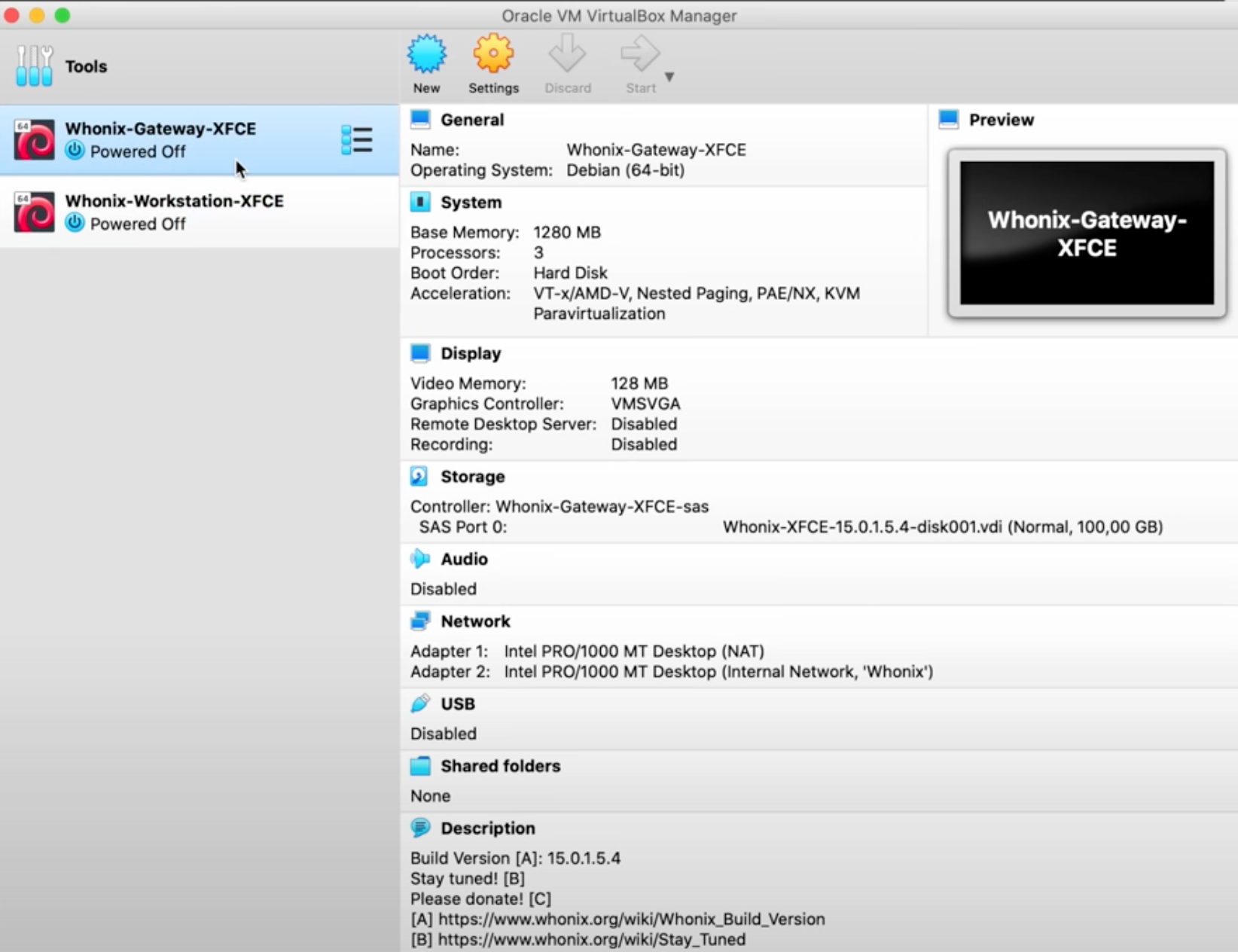The height and width of the screenshot is (952, 1238).
Task: Click the Debian (64-bit) operating system value
Action: (625, 170)
